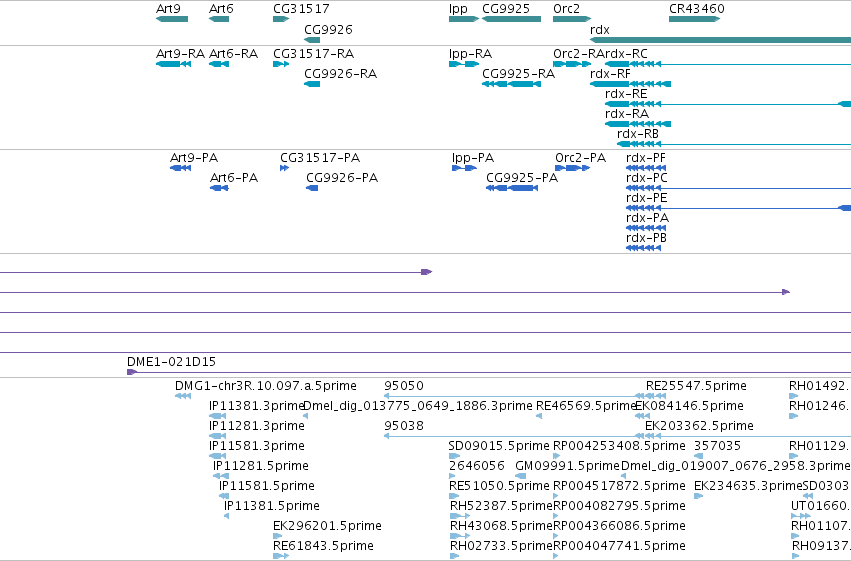The image size is (851, 561).
Task: Select the rdx-RA transcript
Action: point(638,124)
